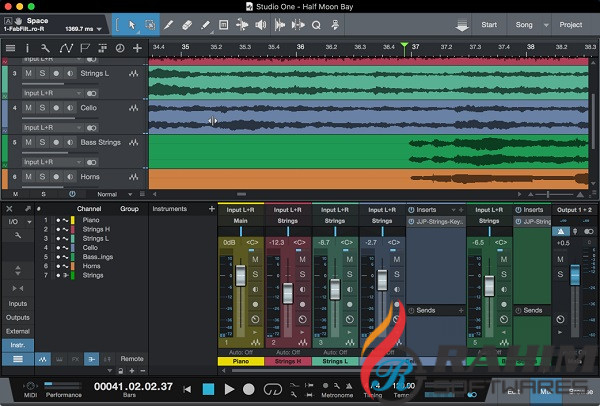Mute the Horns track
This screenshot has width=600, height=406.
[28, 177]
